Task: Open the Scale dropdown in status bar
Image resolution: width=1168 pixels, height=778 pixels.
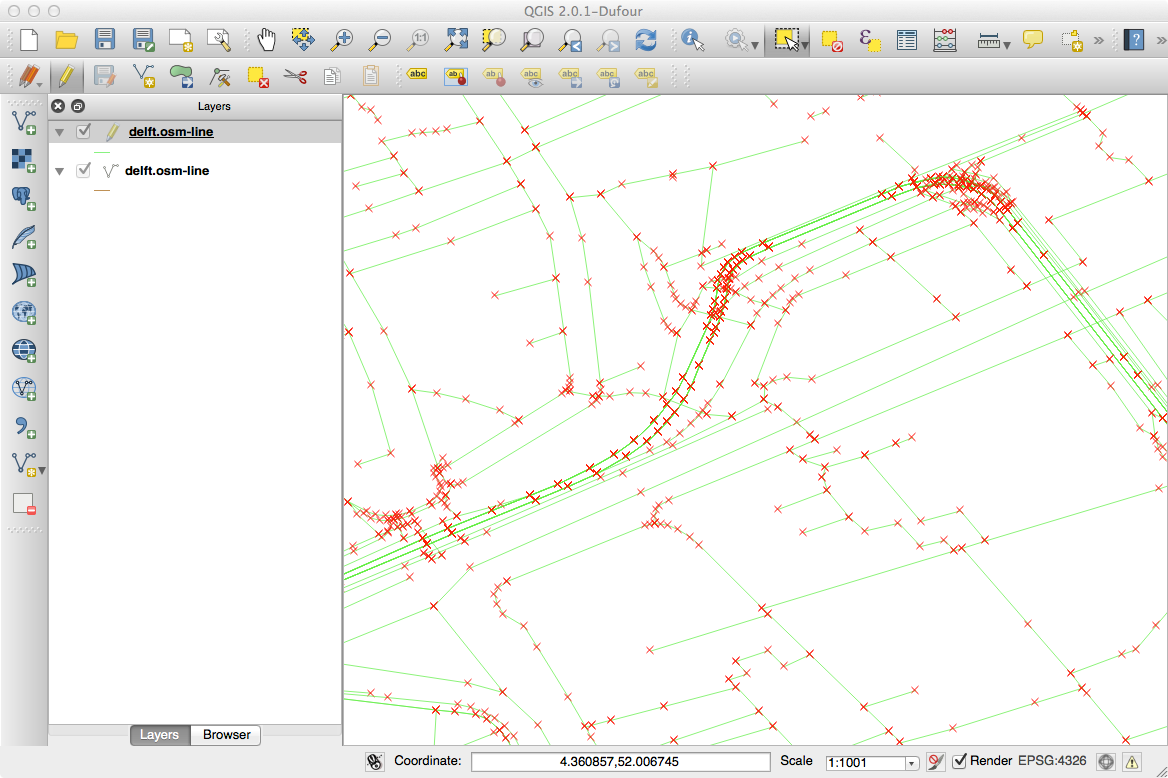Action: click(x=911, y=763)
